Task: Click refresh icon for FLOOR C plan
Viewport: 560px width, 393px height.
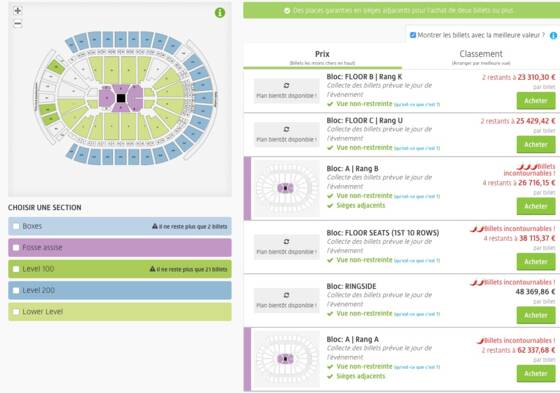Action: (x=286, y=129)
